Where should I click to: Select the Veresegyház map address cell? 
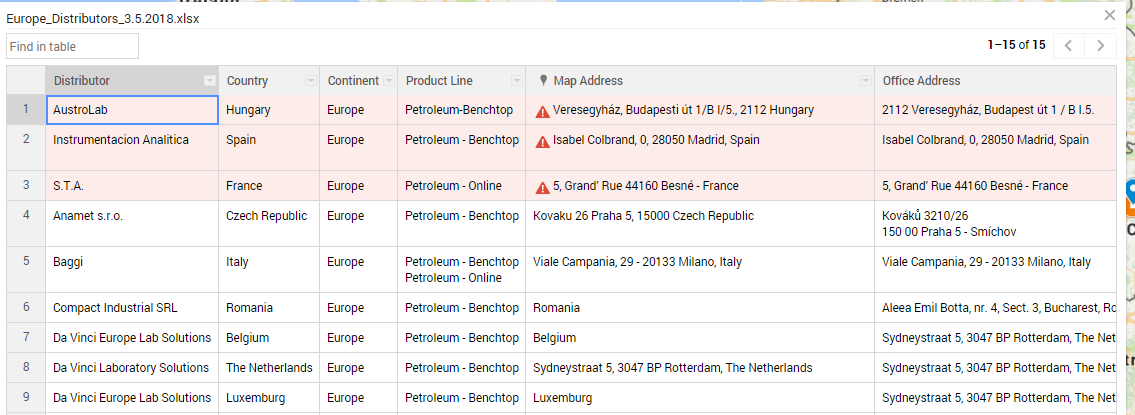[700, 110]
